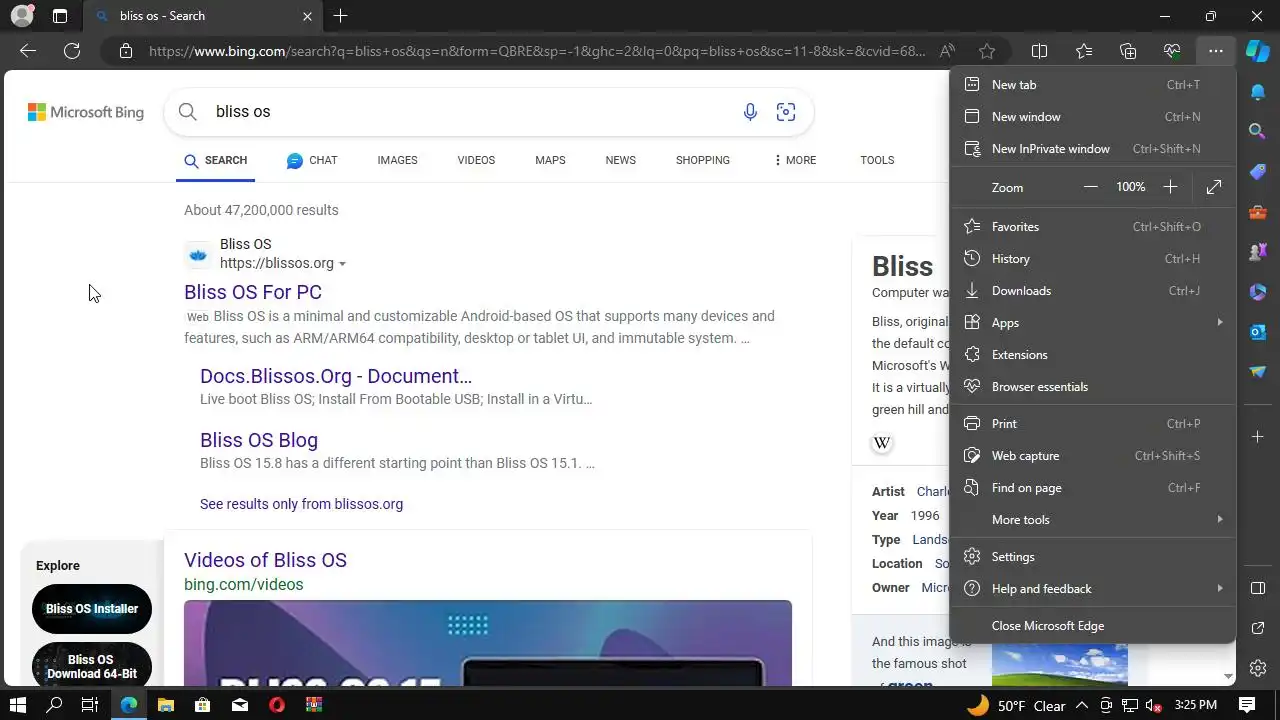Image resolution: width=1280 pixels, height=720 pixels.
Task: Click the browser back arrow
Action: (x=28, y=51)
